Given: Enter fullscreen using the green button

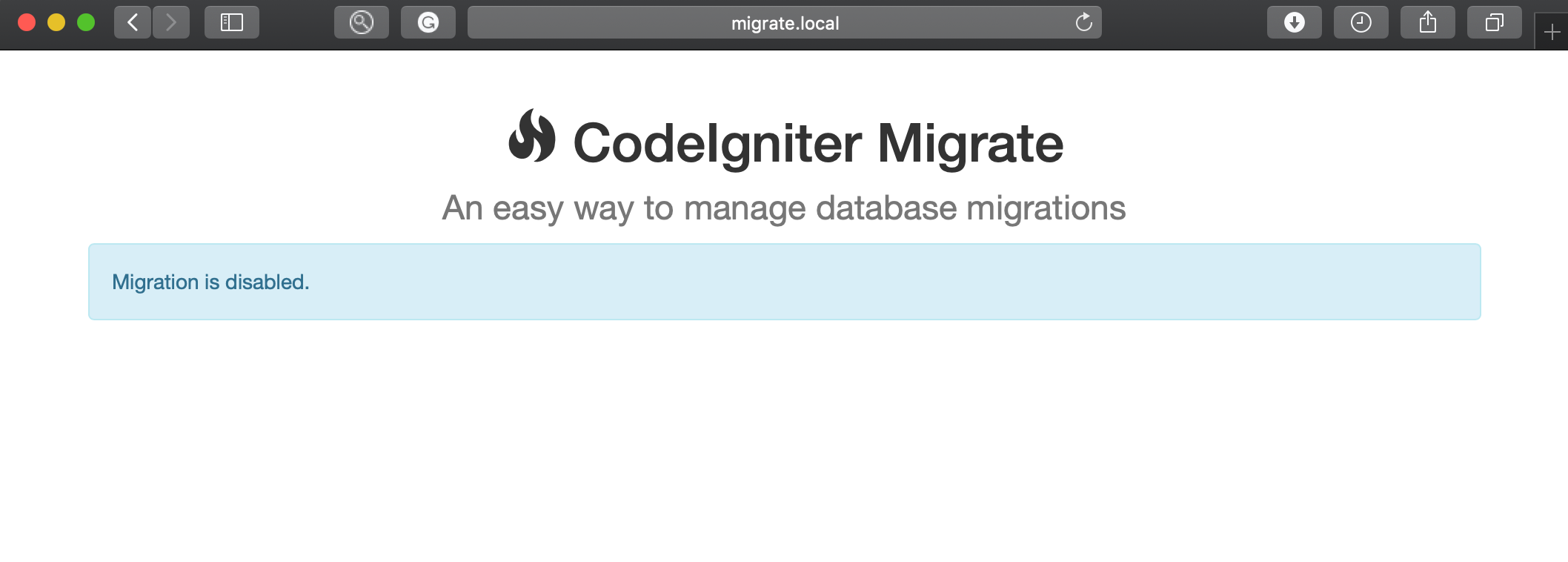Looking at the screenshot, I should click(x=87, y=22).
